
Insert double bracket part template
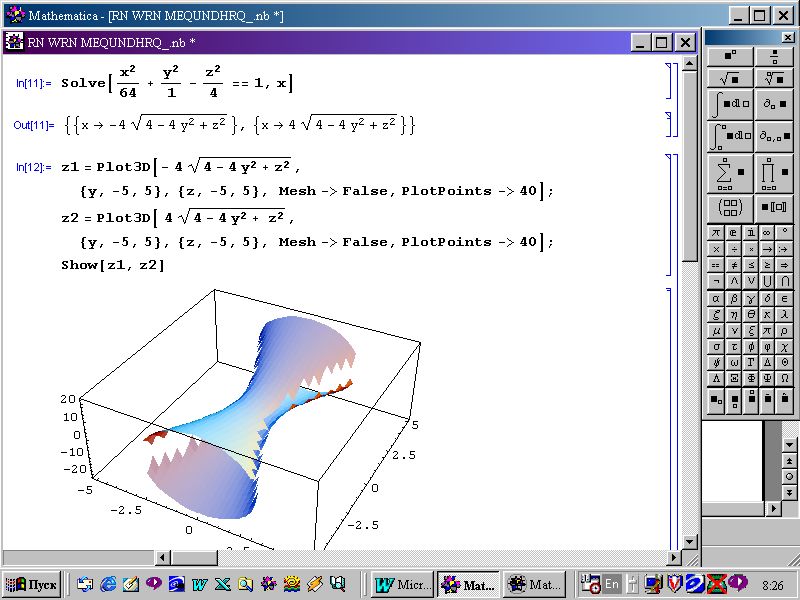(774, 208)
